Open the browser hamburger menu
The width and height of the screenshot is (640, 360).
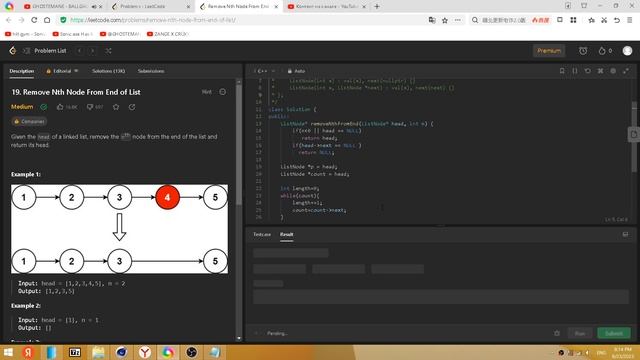pos(629,20)
